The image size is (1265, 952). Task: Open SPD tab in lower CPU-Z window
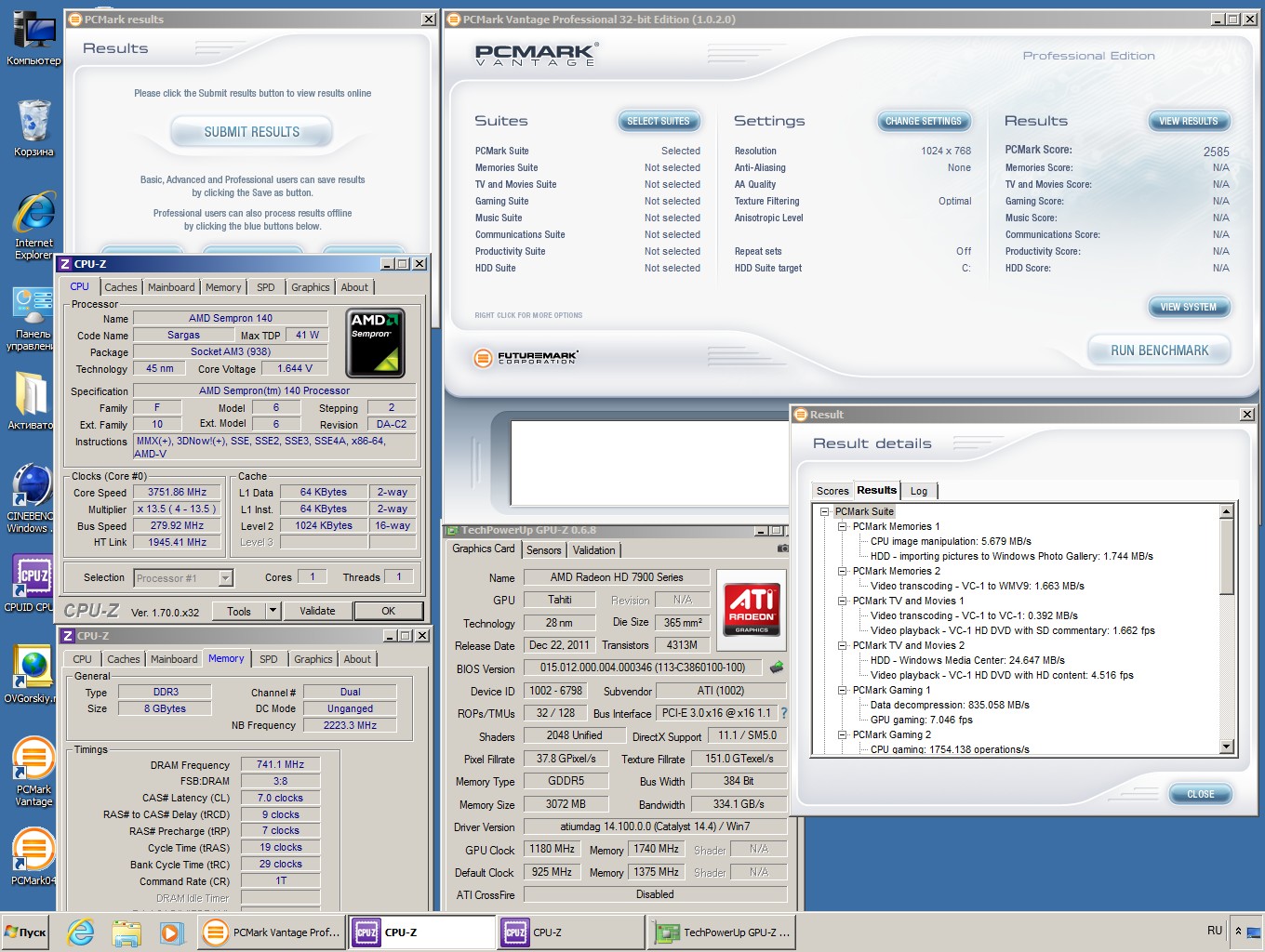pyautogui.click(x=269, y=659)
